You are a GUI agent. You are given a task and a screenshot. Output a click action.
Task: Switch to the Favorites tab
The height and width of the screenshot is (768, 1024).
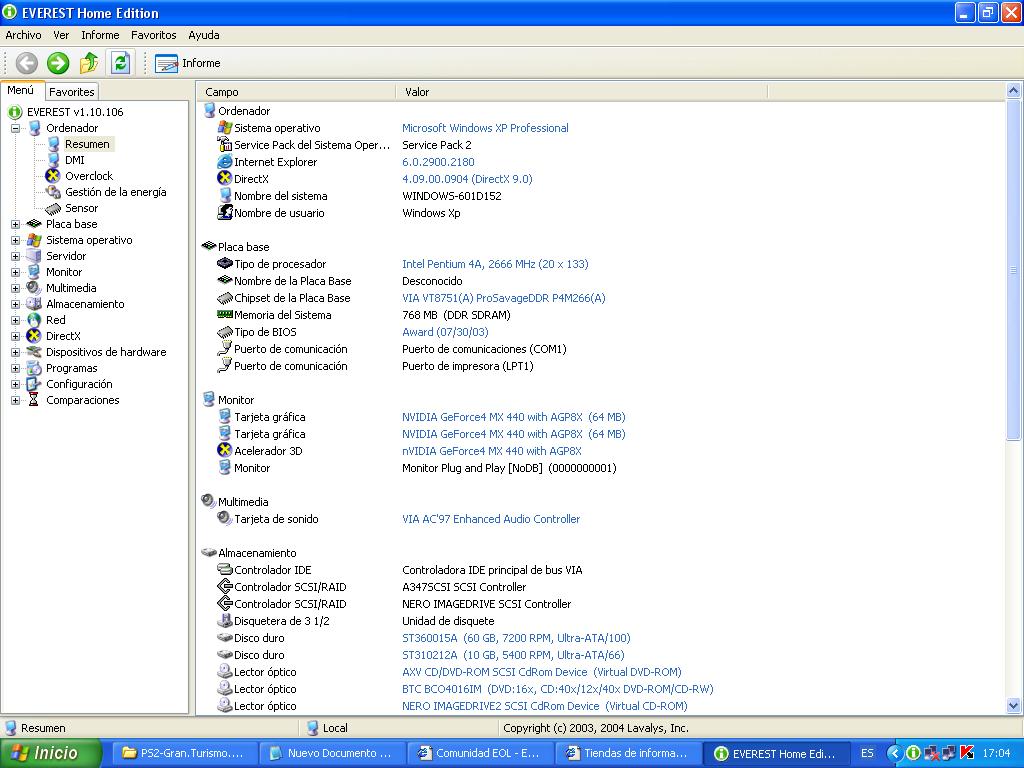tap(72, 92)
